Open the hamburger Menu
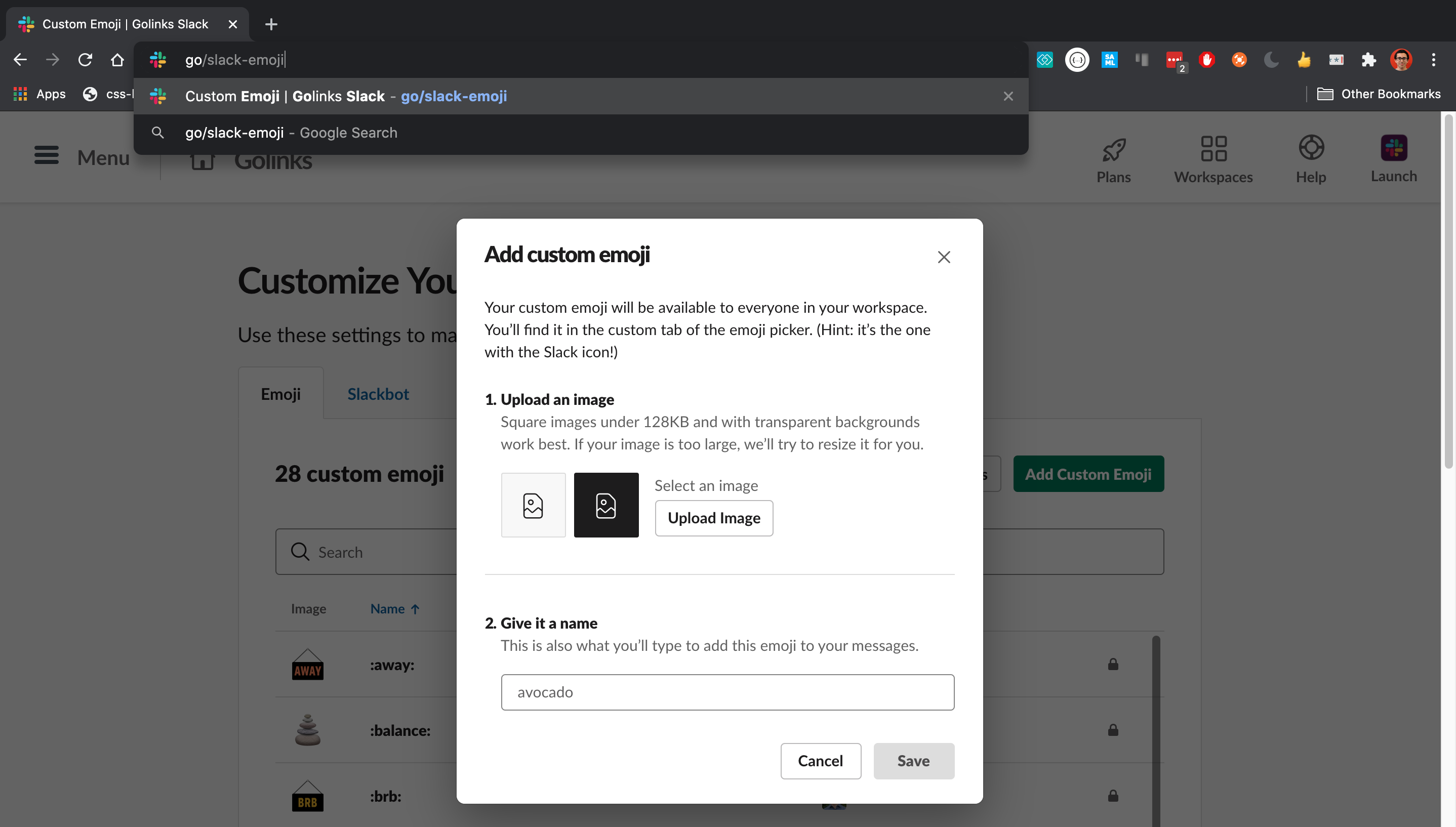The image size is (1456, 827). tap(47, 155)
